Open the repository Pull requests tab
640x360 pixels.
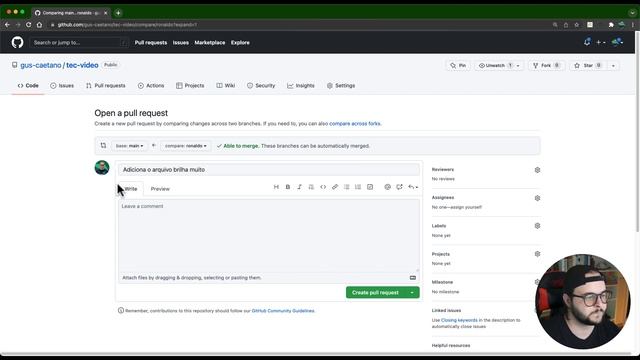pos(106,86)
